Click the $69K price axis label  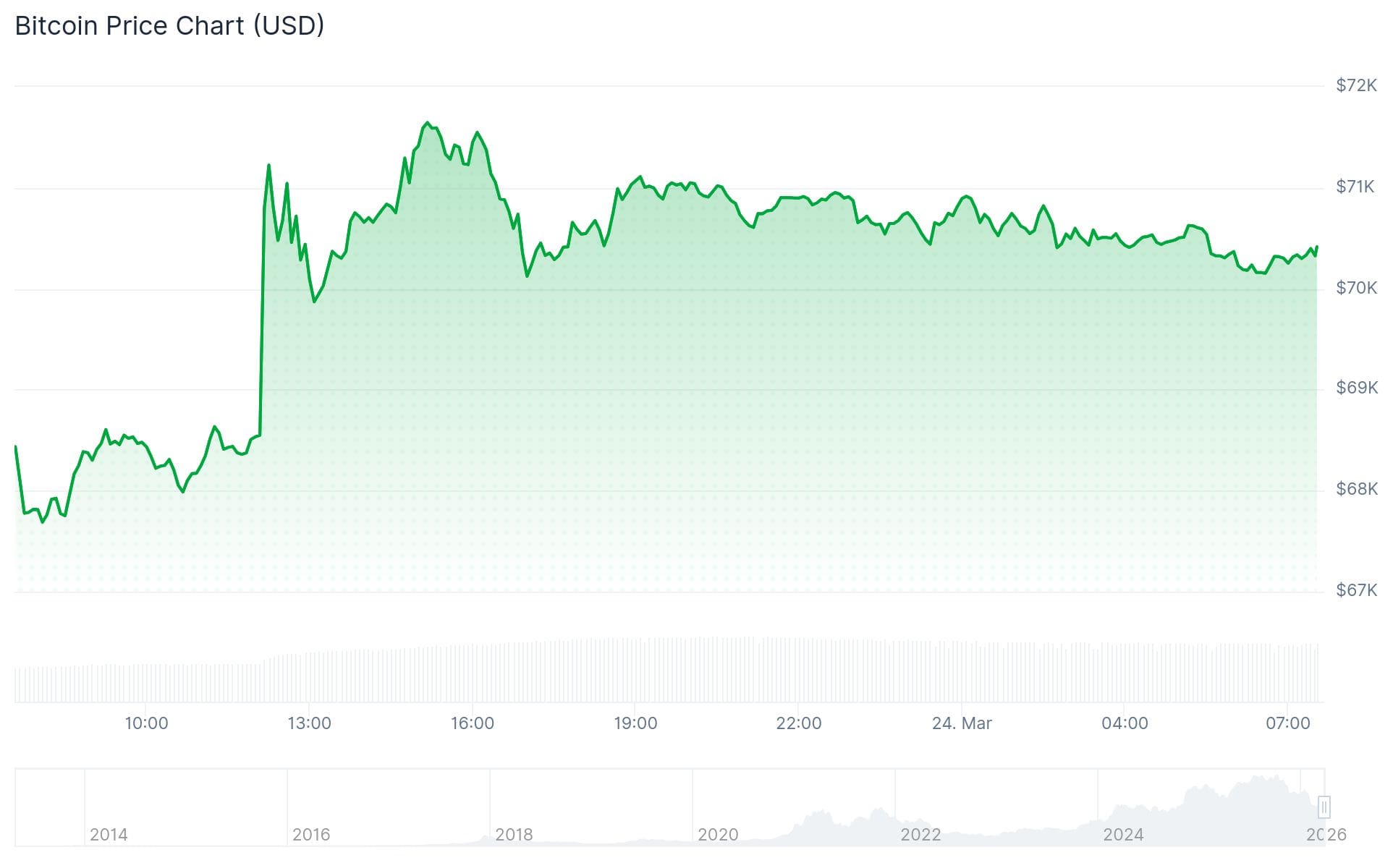coord(1356,388)
